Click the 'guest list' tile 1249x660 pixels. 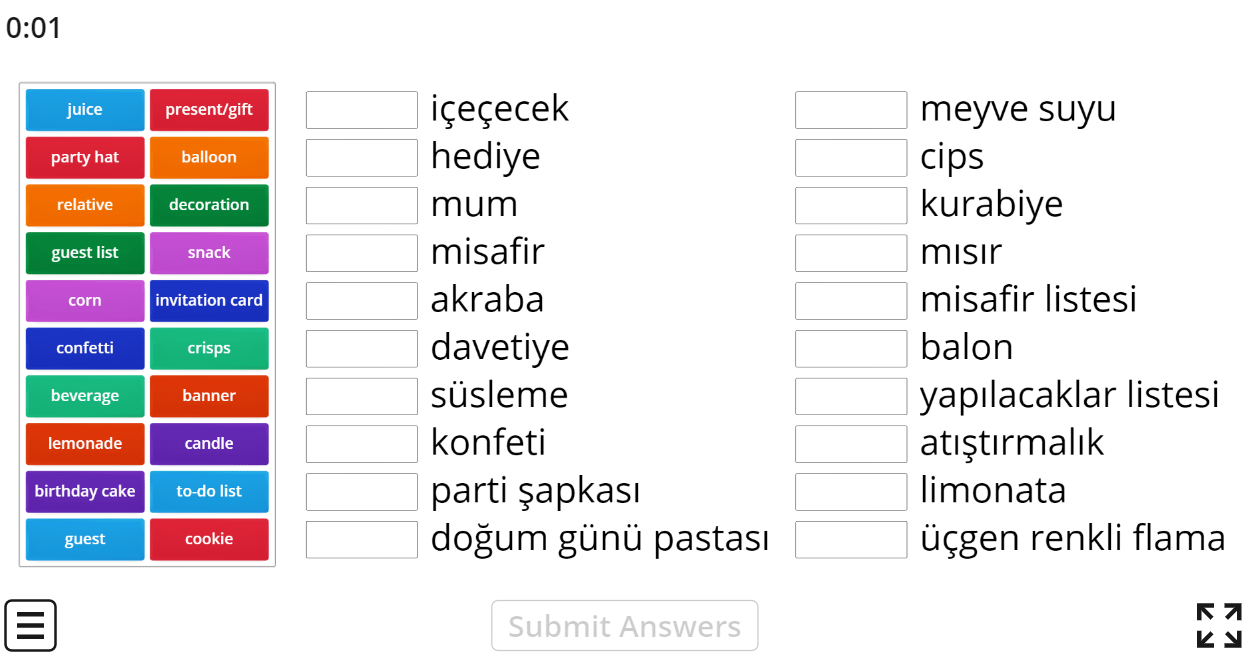click(x=84, y=253)
